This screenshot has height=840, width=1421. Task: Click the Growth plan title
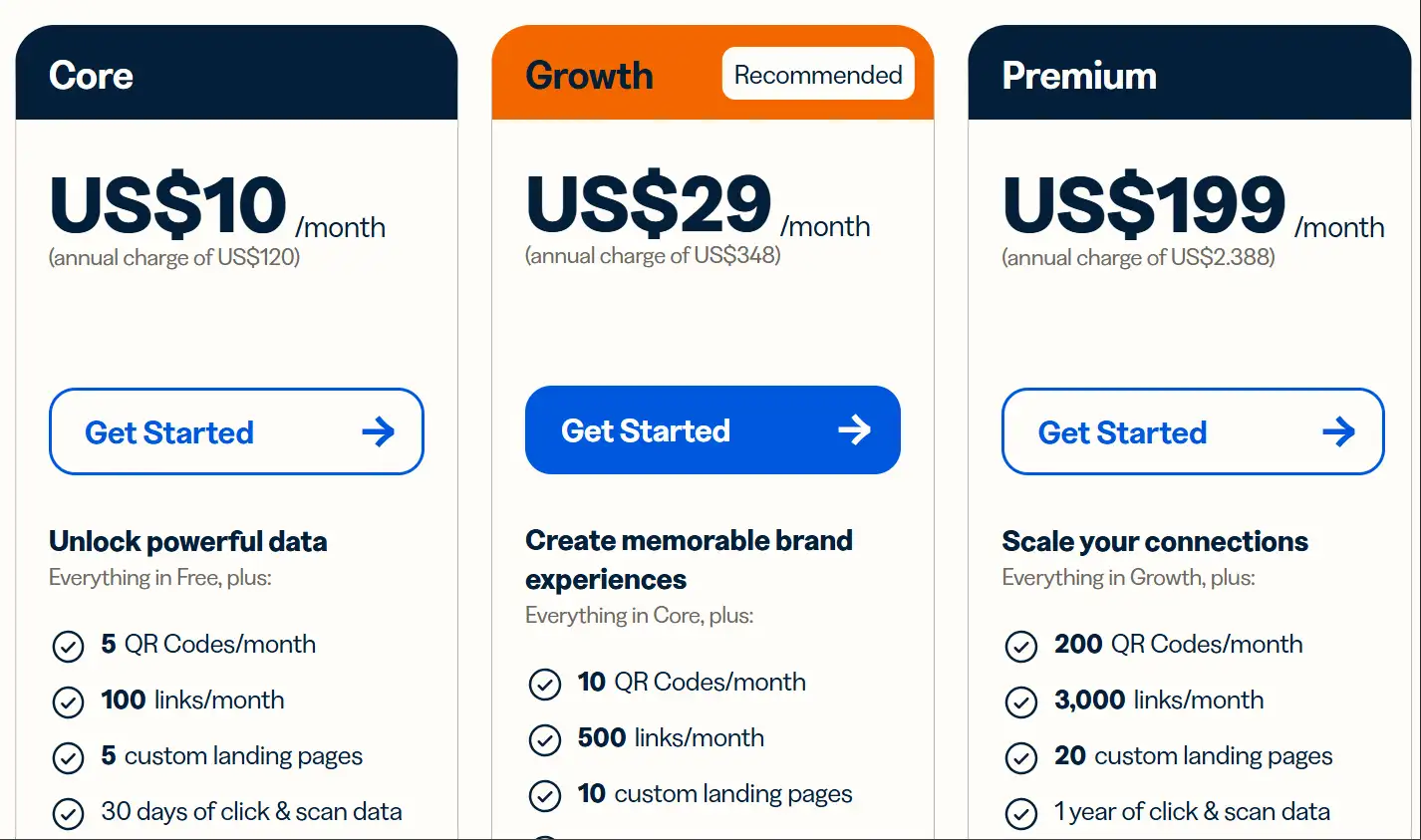(x=589, y=76)
